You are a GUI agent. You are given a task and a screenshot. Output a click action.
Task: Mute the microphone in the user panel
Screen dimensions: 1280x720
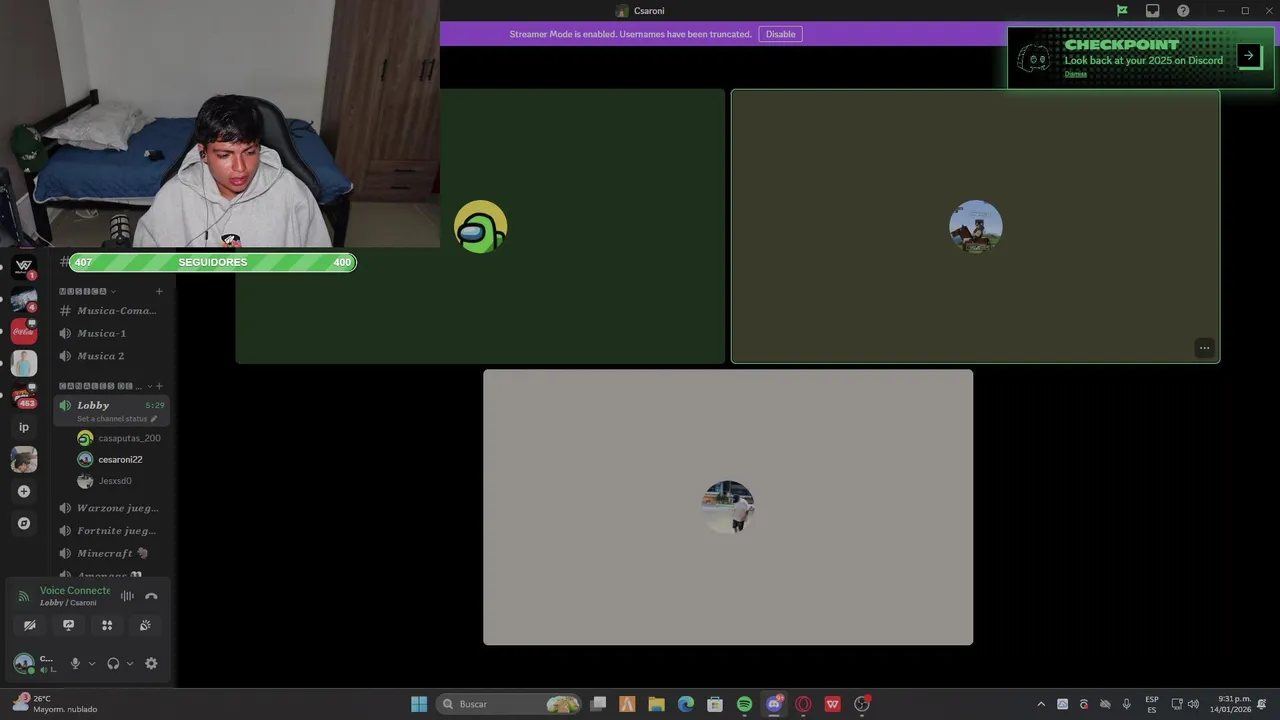click(x=75, y=663)
